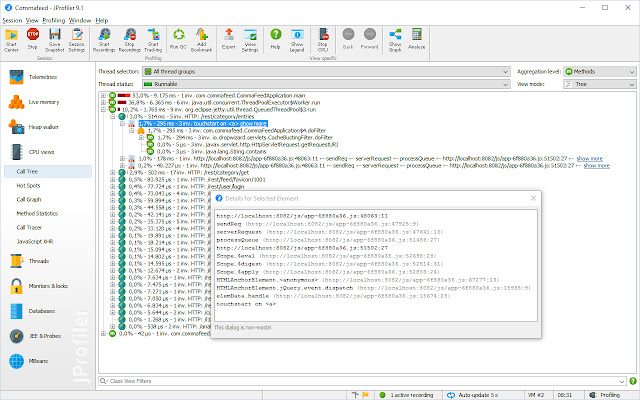Collapse the QueuedThreadPool$3.run tree node
This screenshot has width=640, height=400.
click(x=103, y=109)
